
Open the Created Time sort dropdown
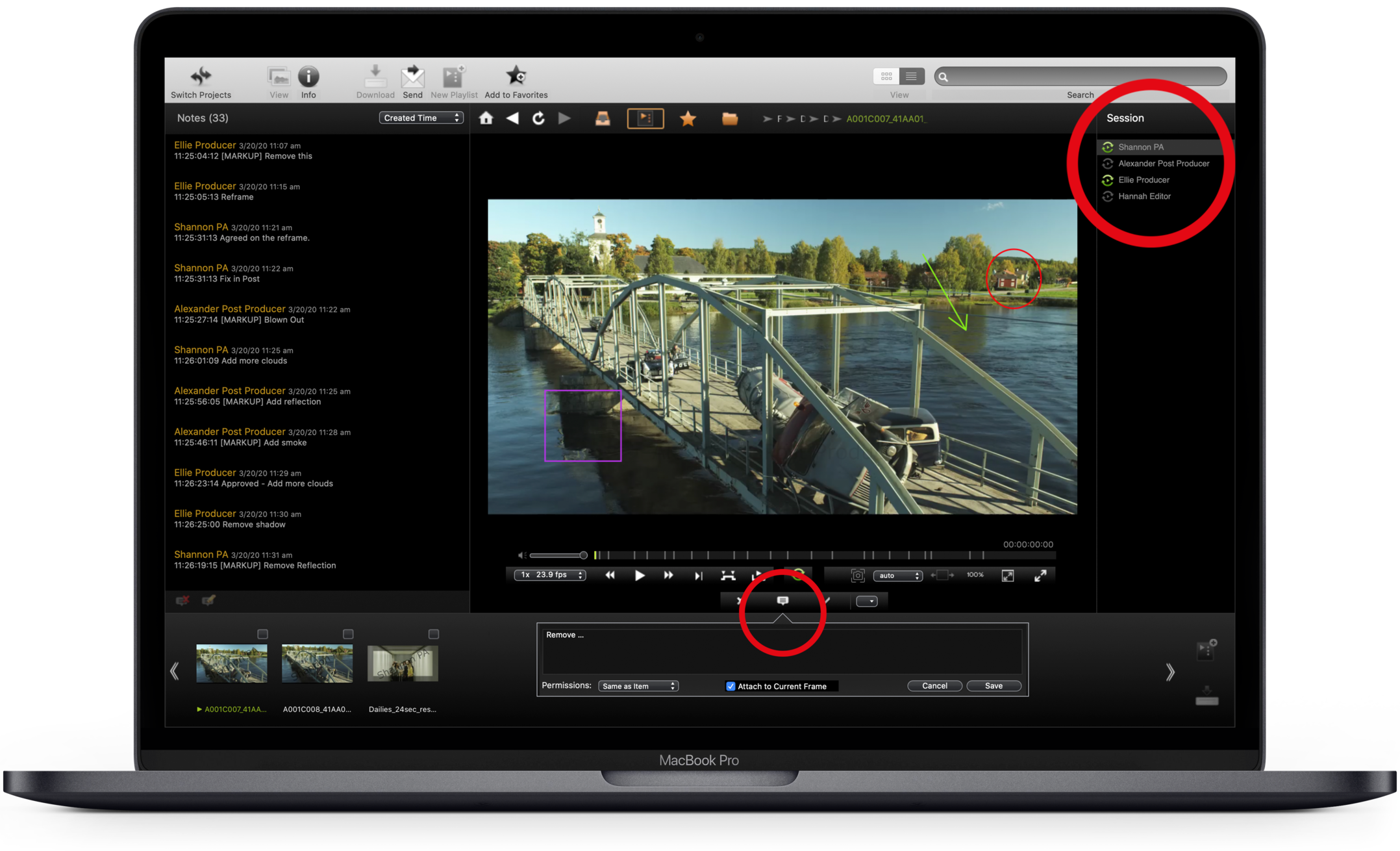421,118
